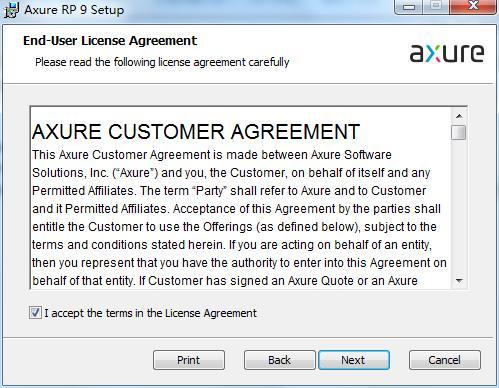
Task: Click the End-User License Agreement header
Action: (110, 41)
